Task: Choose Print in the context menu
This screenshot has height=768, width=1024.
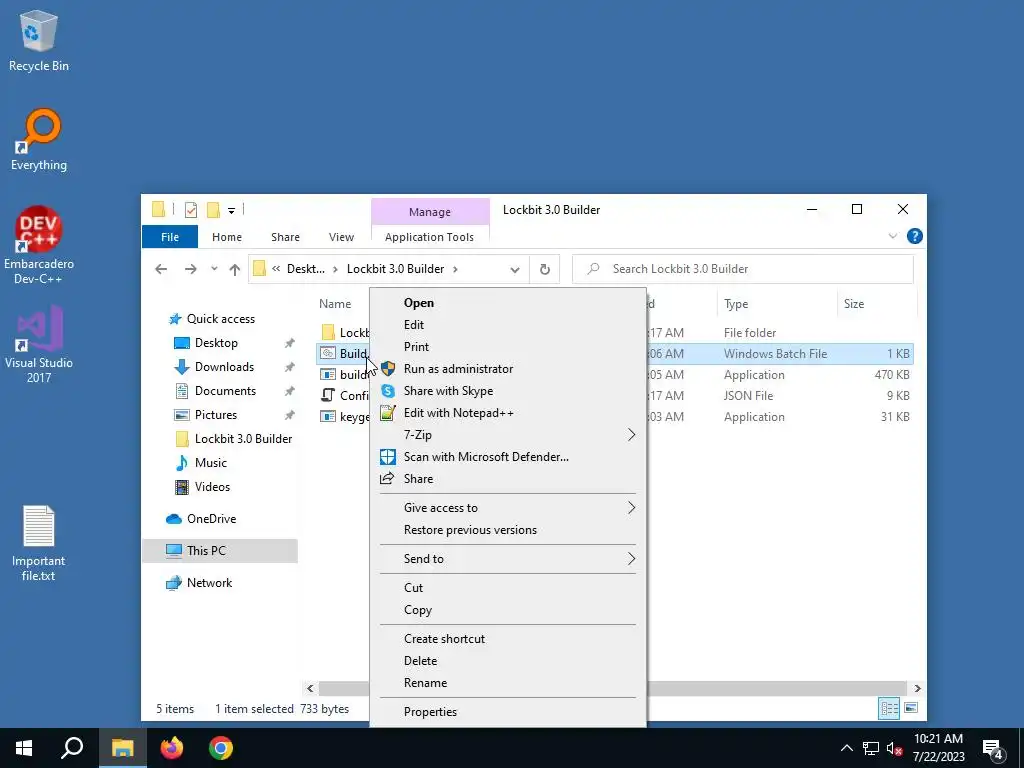Action: tap(508, 347)
